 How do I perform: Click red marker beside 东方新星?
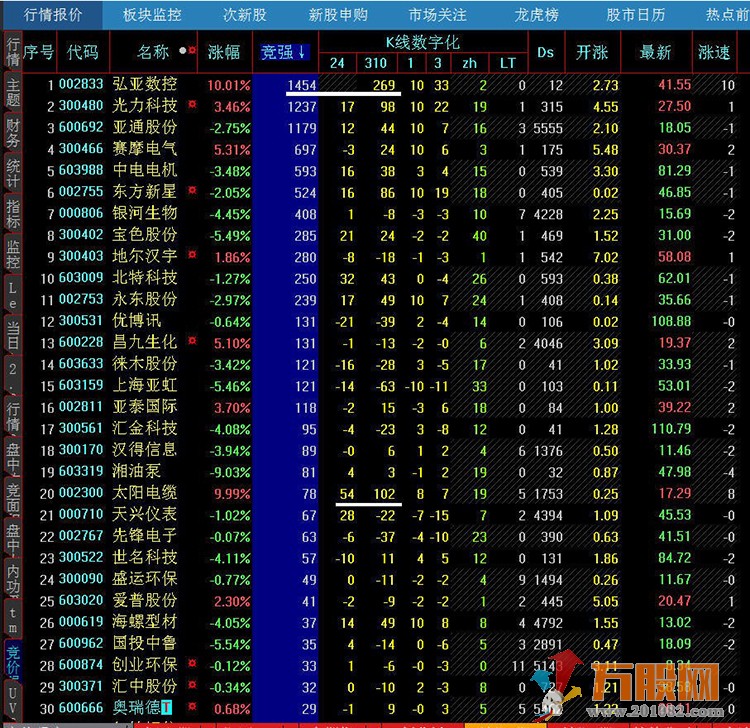pos(192,190)
